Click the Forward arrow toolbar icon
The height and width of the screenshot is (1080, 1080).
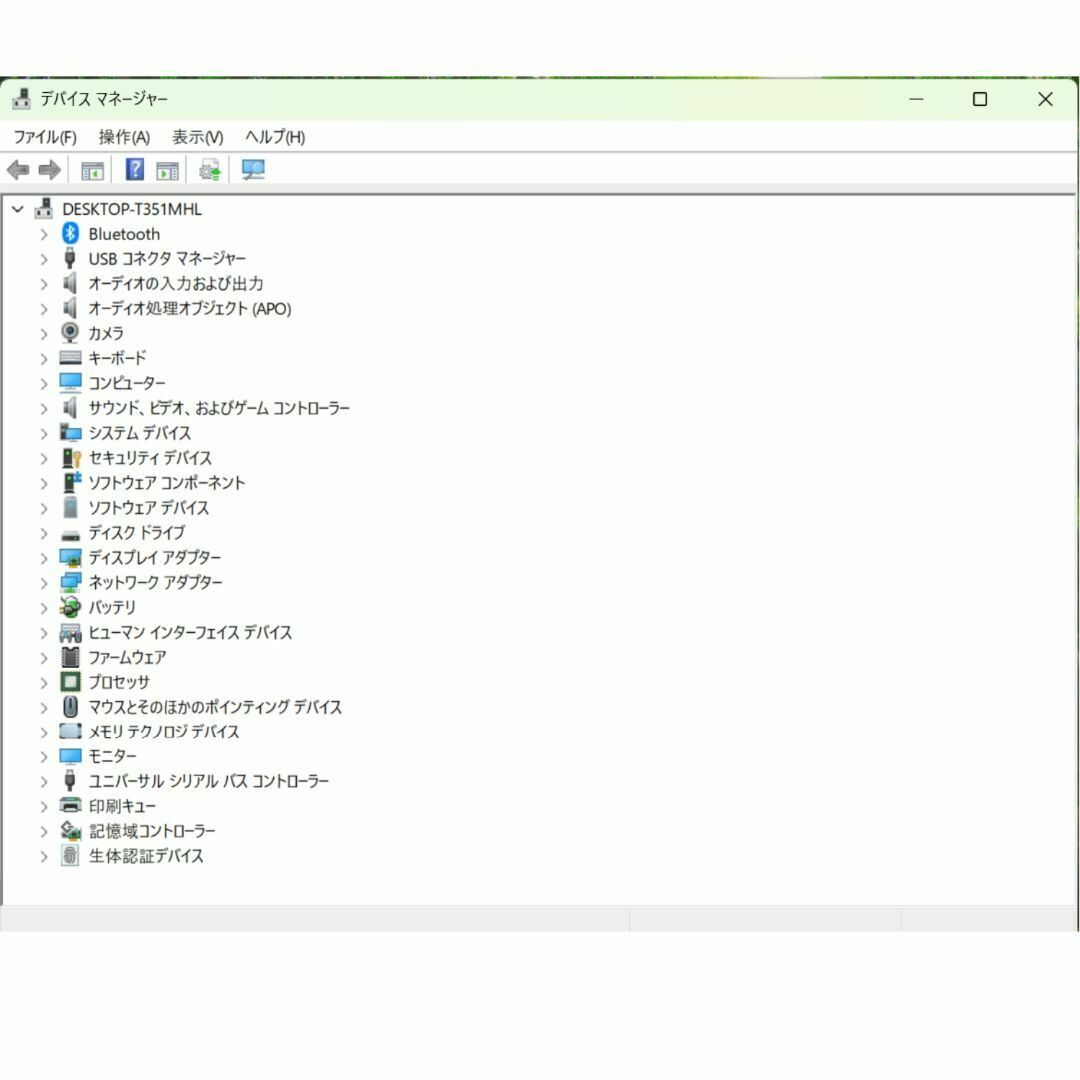tap(50, 169)
